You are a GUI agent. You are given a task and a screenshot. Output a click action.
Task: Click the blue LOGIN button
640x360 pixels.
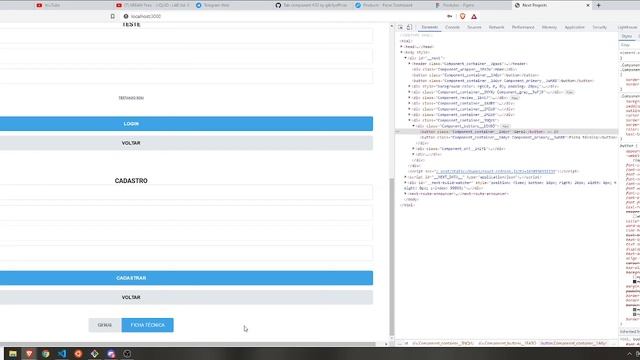tap(186, 124)
